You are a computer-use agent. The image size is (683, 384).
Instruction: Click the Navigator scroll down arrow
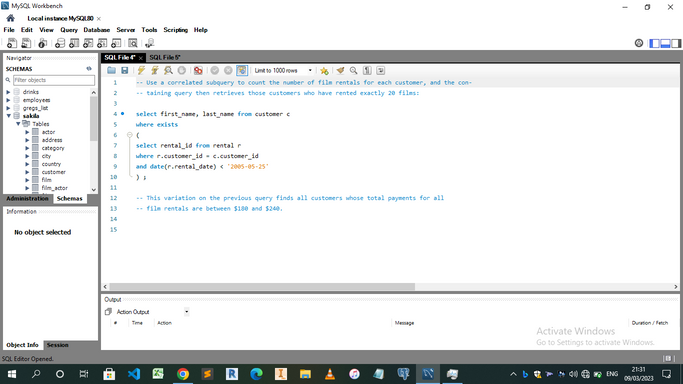[x=94, y=189]
